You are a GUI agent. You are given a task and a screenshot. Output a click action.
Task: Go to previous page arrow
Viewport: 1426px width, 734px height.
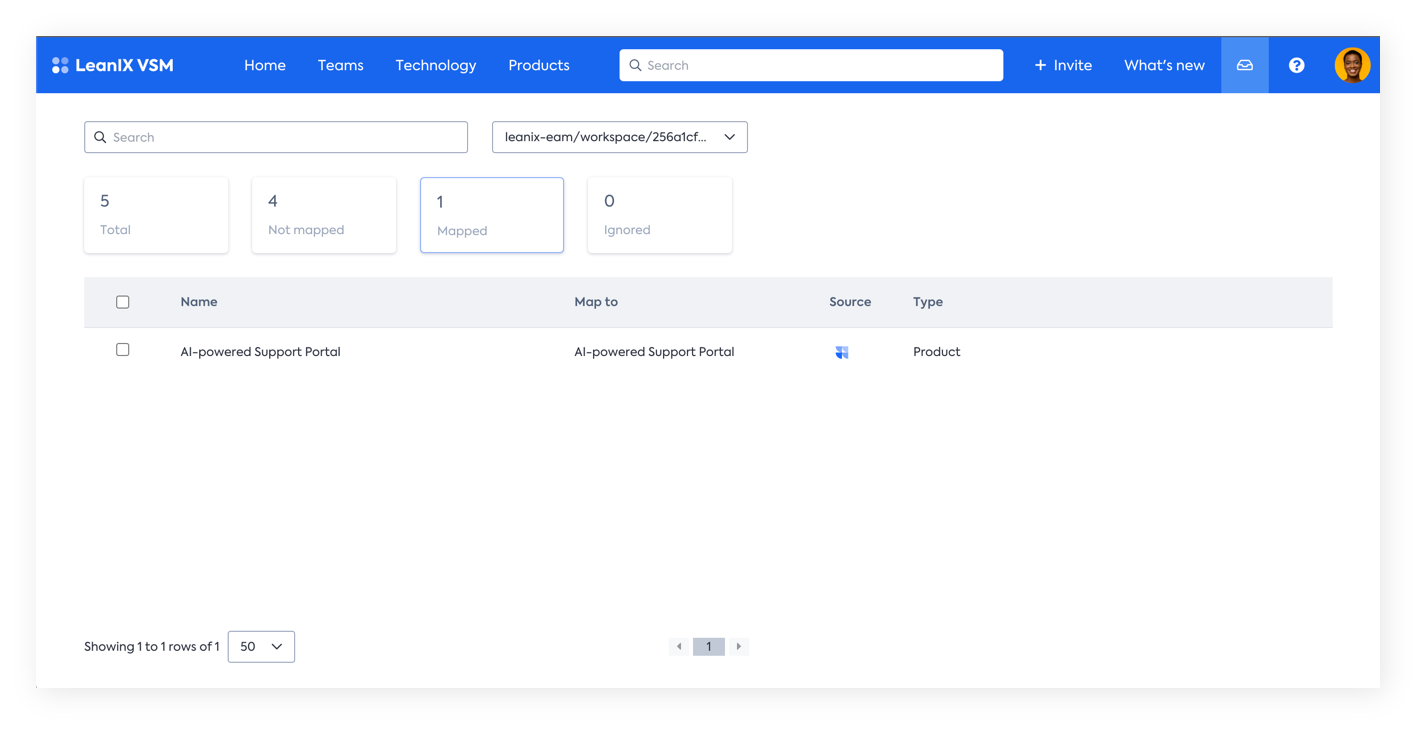(x=679, y=647)
